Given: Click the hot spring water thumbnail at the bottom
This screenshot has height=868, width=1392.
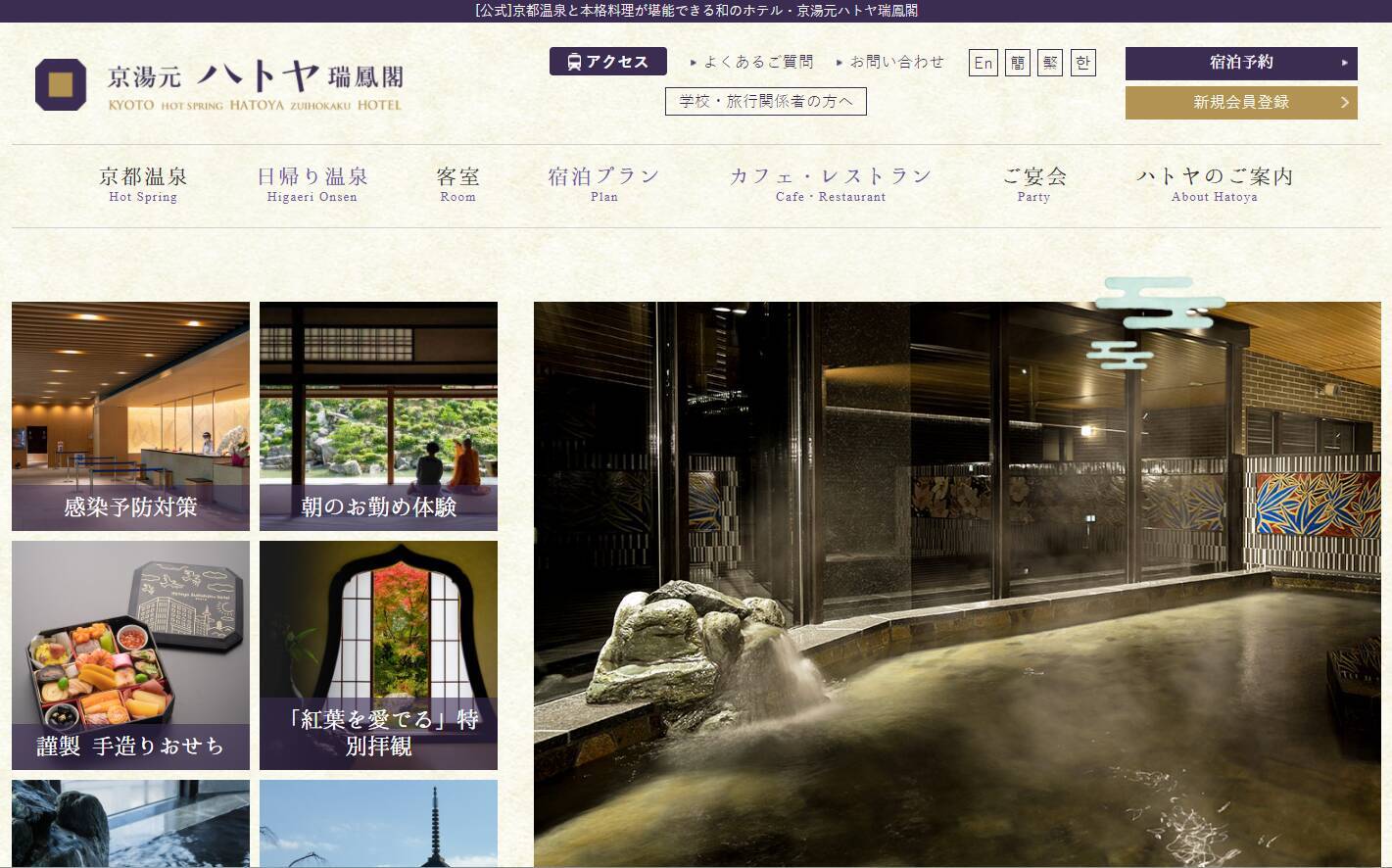Looking at the screenshot, I should pyautogui.click(x=130, y=824).
